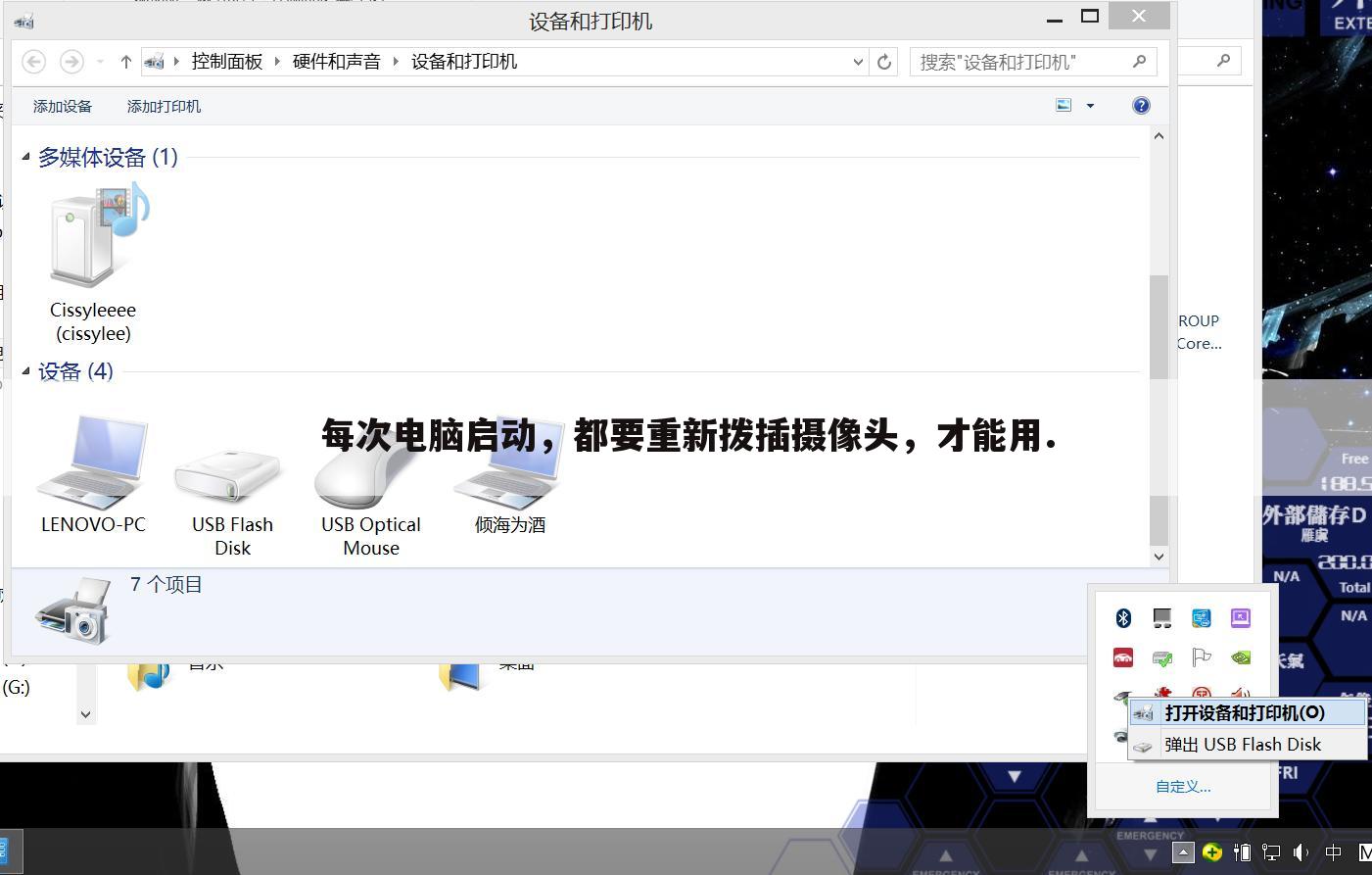The width and height of the screenshot is (1372, 875).
Task: Click the forward navigation arrow
Action: (71, 62)
